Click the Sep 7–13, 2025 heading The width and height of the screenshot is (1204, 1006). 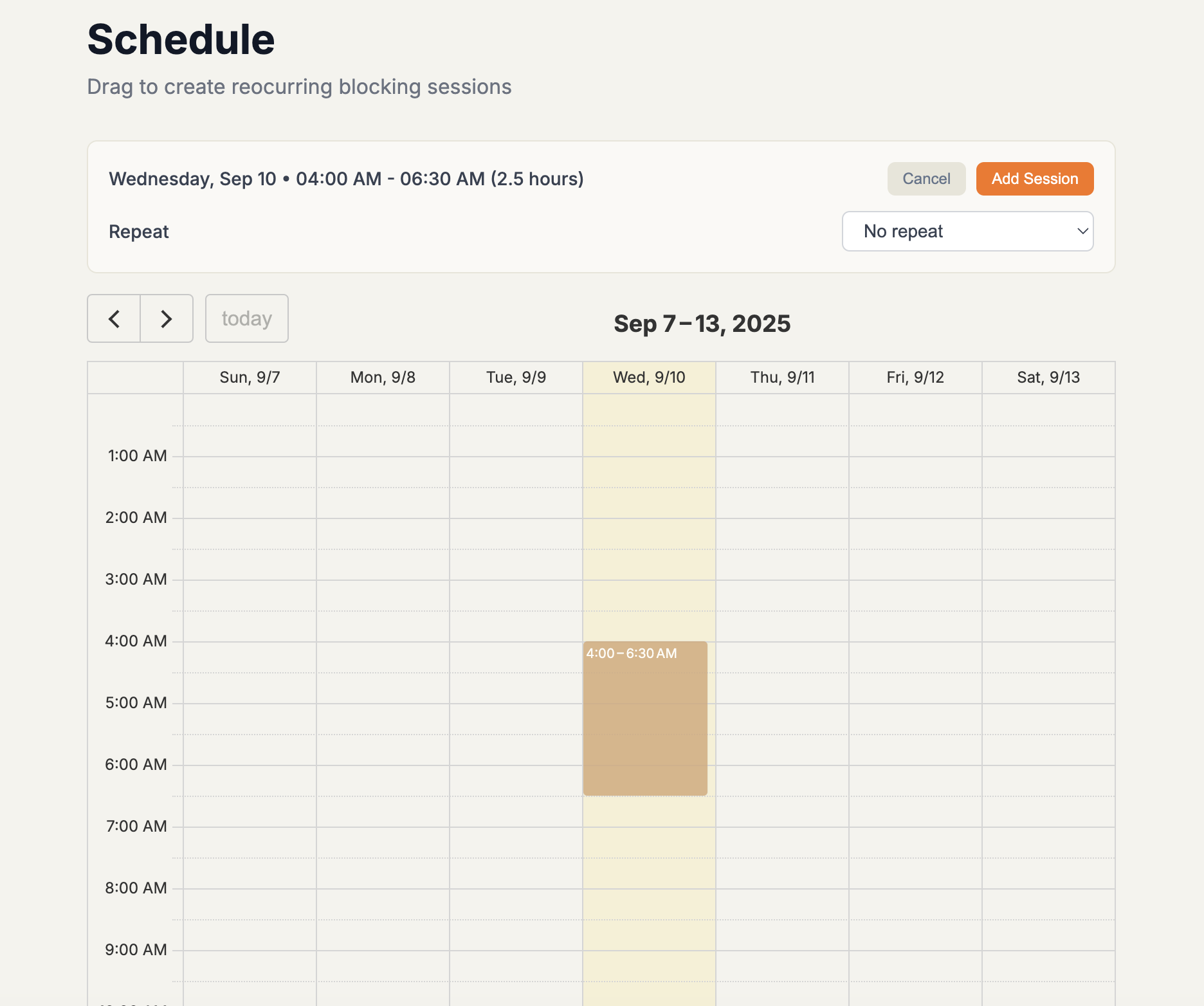point(701,324)
